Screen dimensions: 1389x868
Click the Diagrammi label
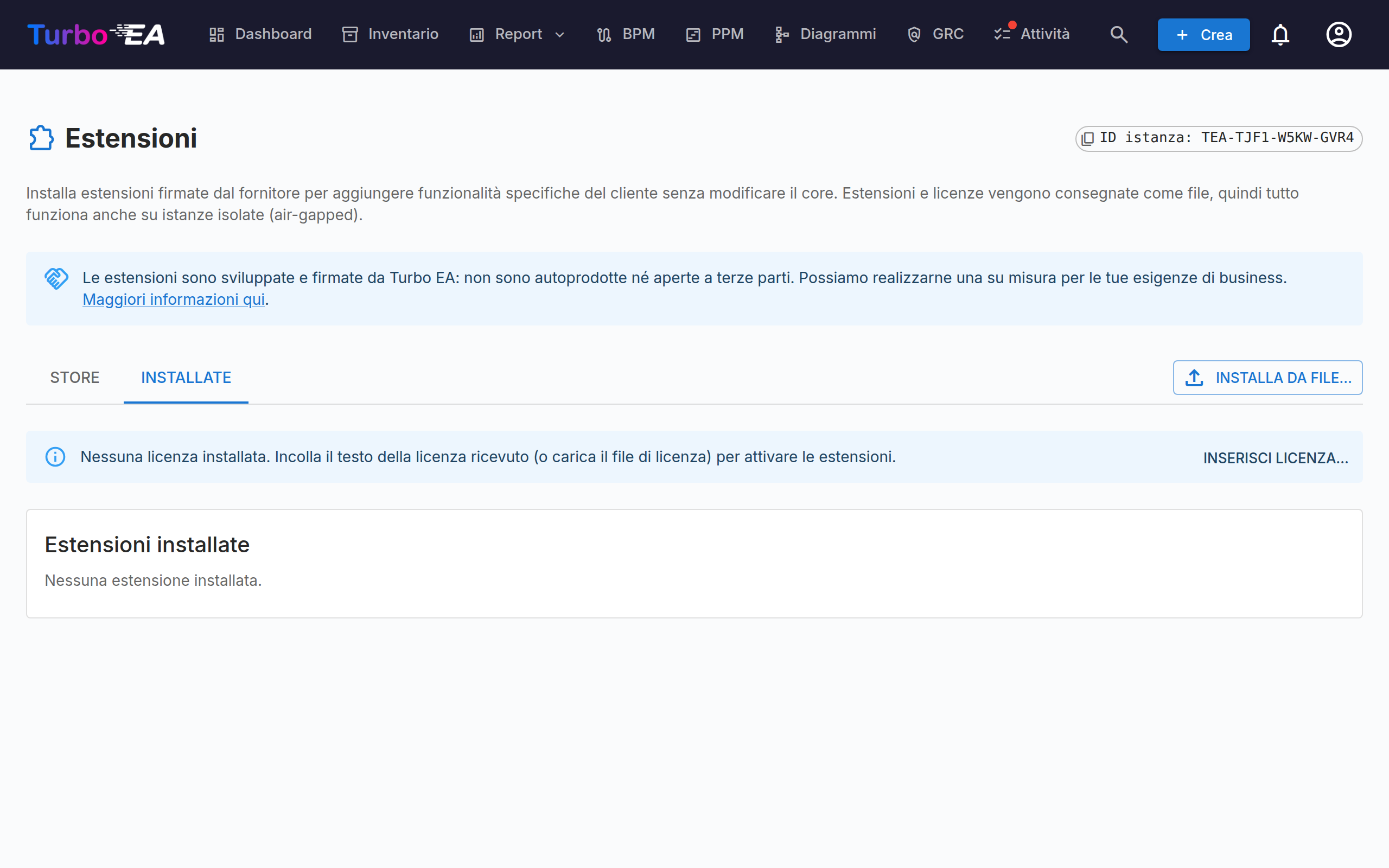click(x=838, y=34)
